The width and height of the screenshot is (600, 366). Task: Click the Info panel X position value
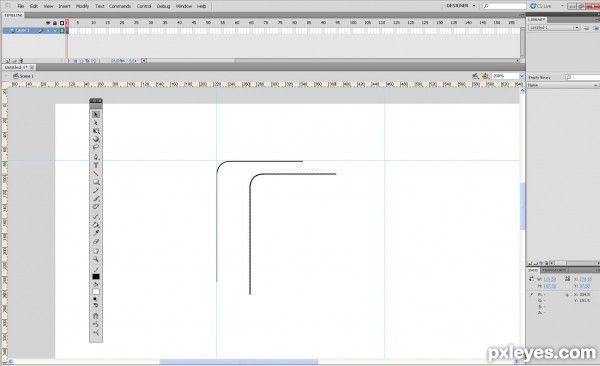(x=585, y=279)
